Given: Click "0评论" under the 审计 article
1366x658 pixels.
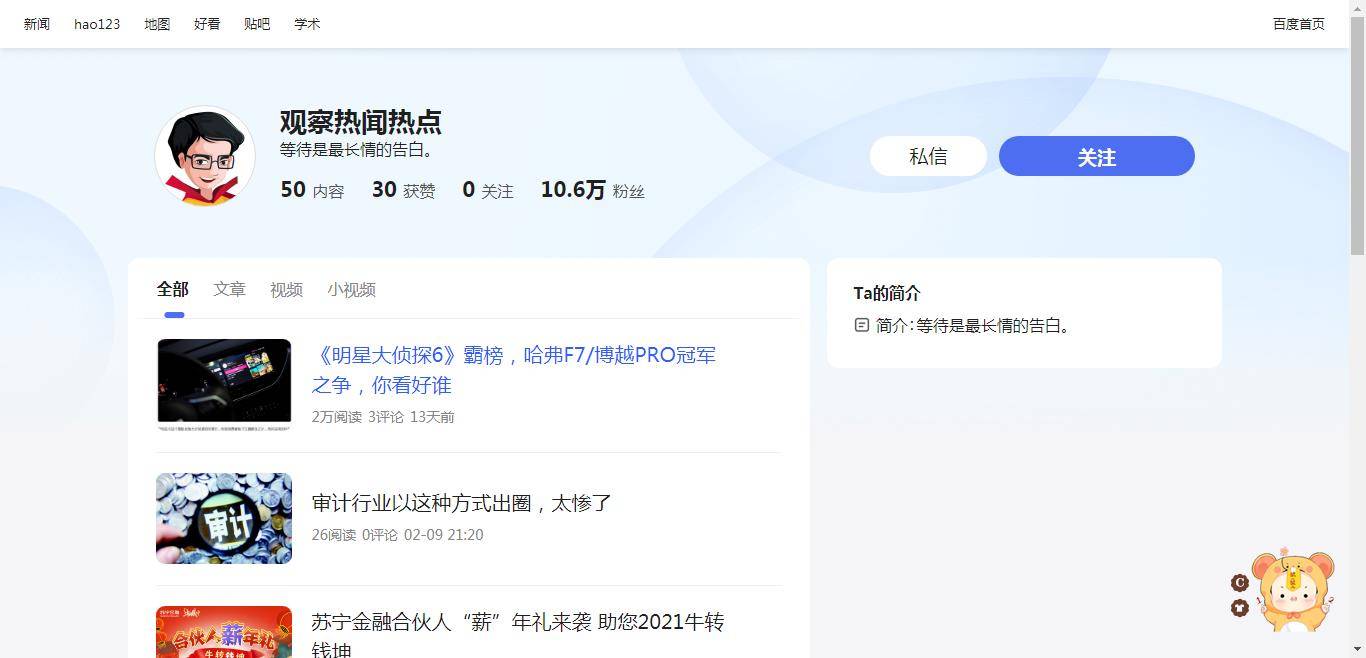Looking at the screenshot, I should (x=380, y=535).
